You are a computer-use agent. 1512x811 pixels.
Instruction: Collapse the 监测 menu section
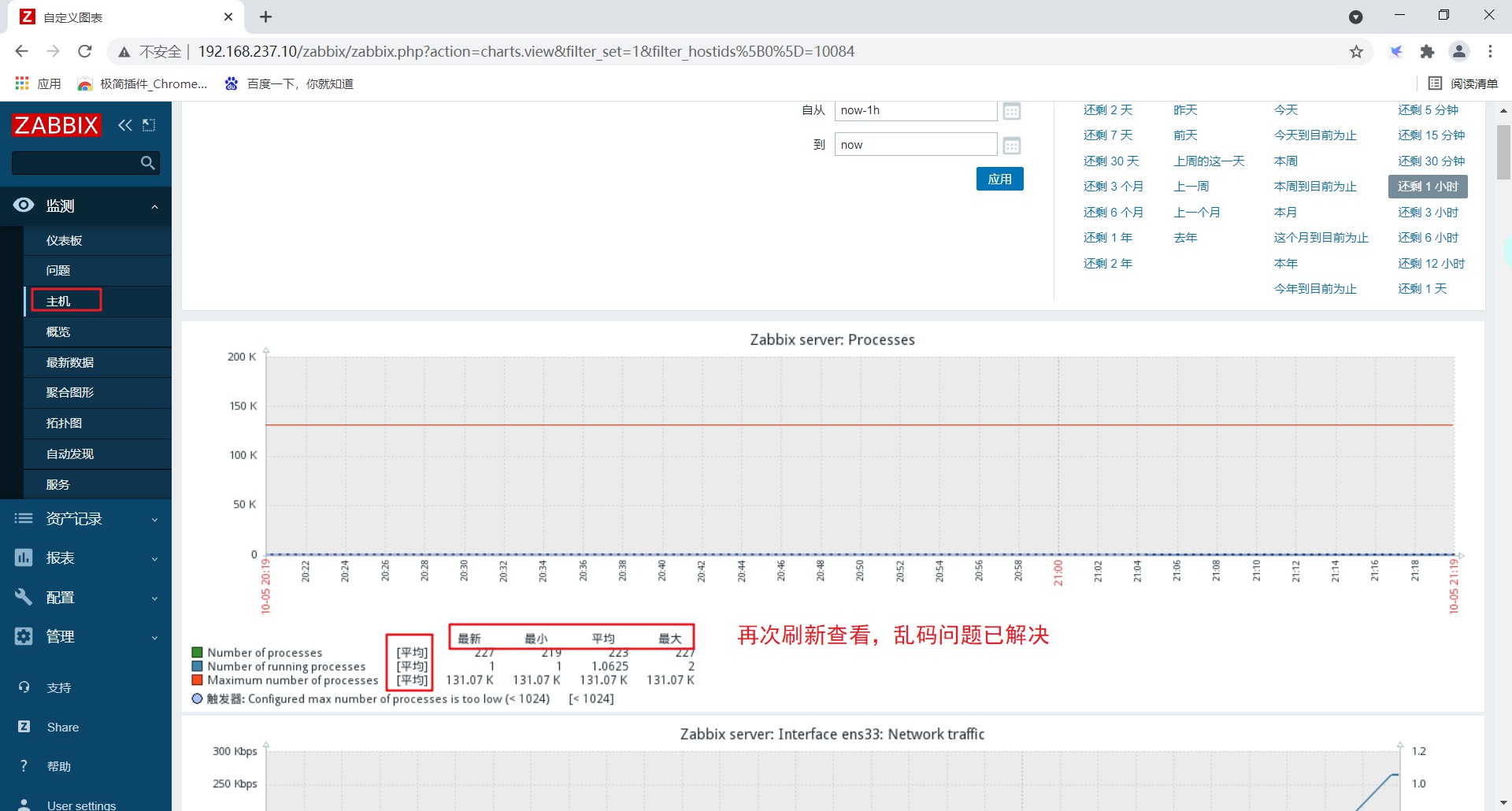click(x=154, y=206)
